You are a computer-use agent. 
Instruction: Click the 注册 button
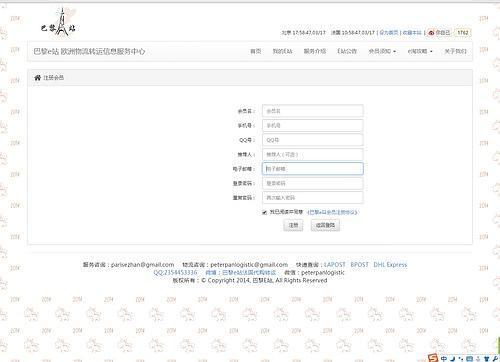pos(293,225)
